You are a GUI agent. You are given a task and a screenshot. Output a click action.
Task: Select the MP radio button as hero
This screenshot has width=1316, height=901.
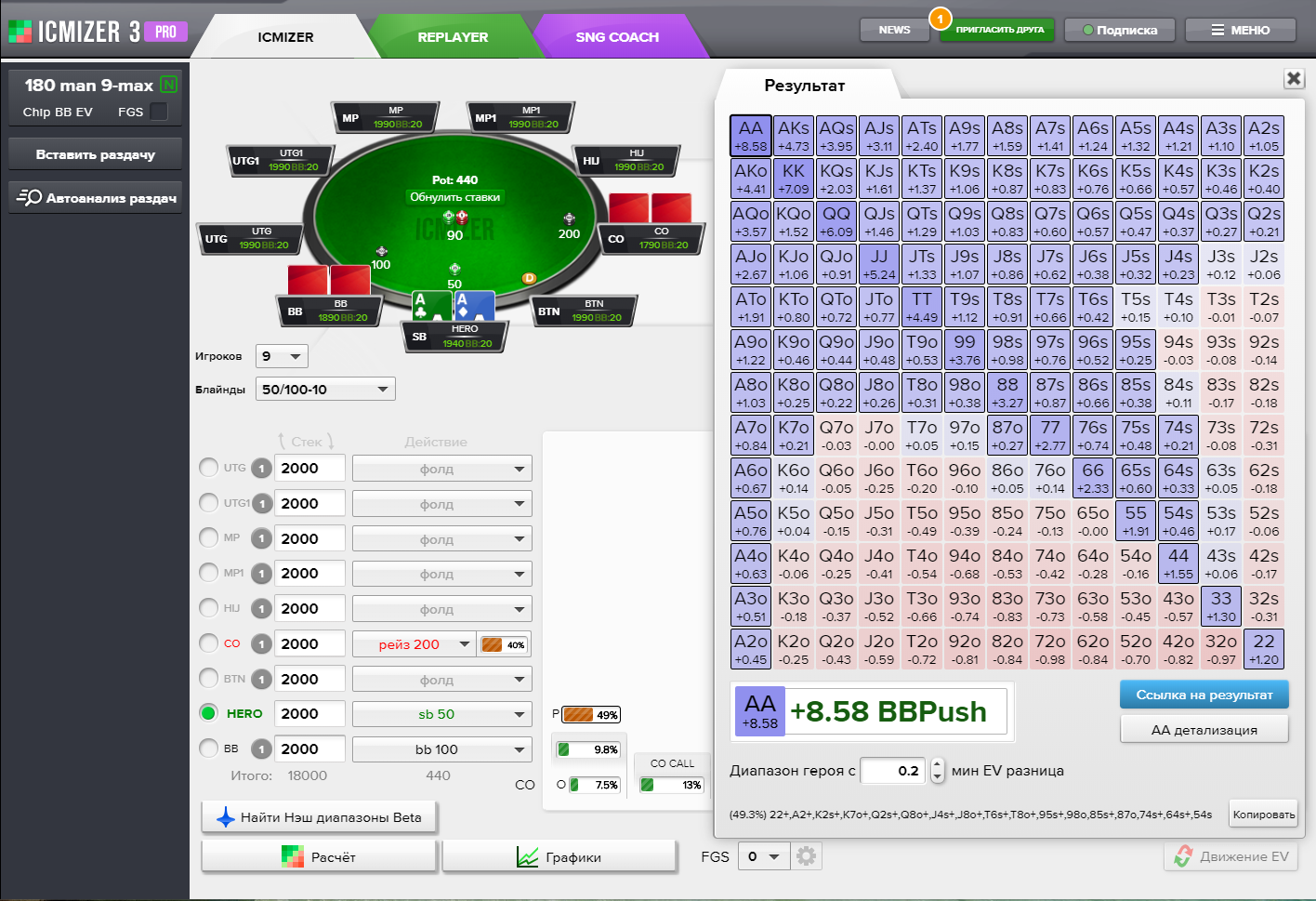(x=208, y=537)
